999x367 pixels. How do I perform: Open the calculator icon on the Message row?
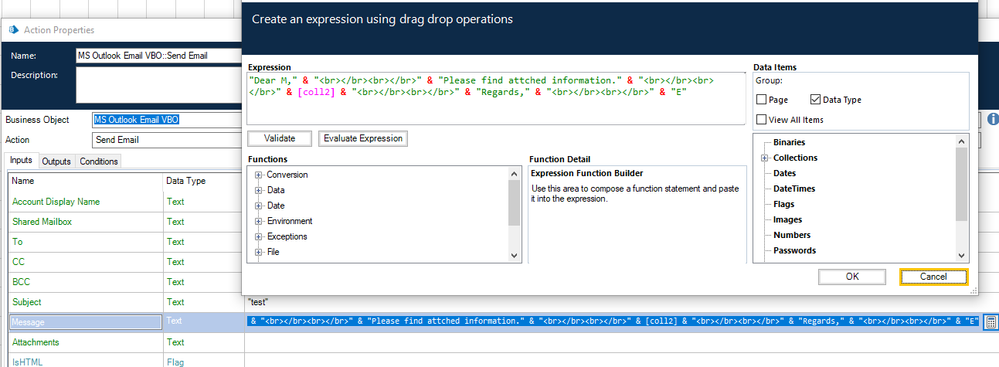click(991, 322)
